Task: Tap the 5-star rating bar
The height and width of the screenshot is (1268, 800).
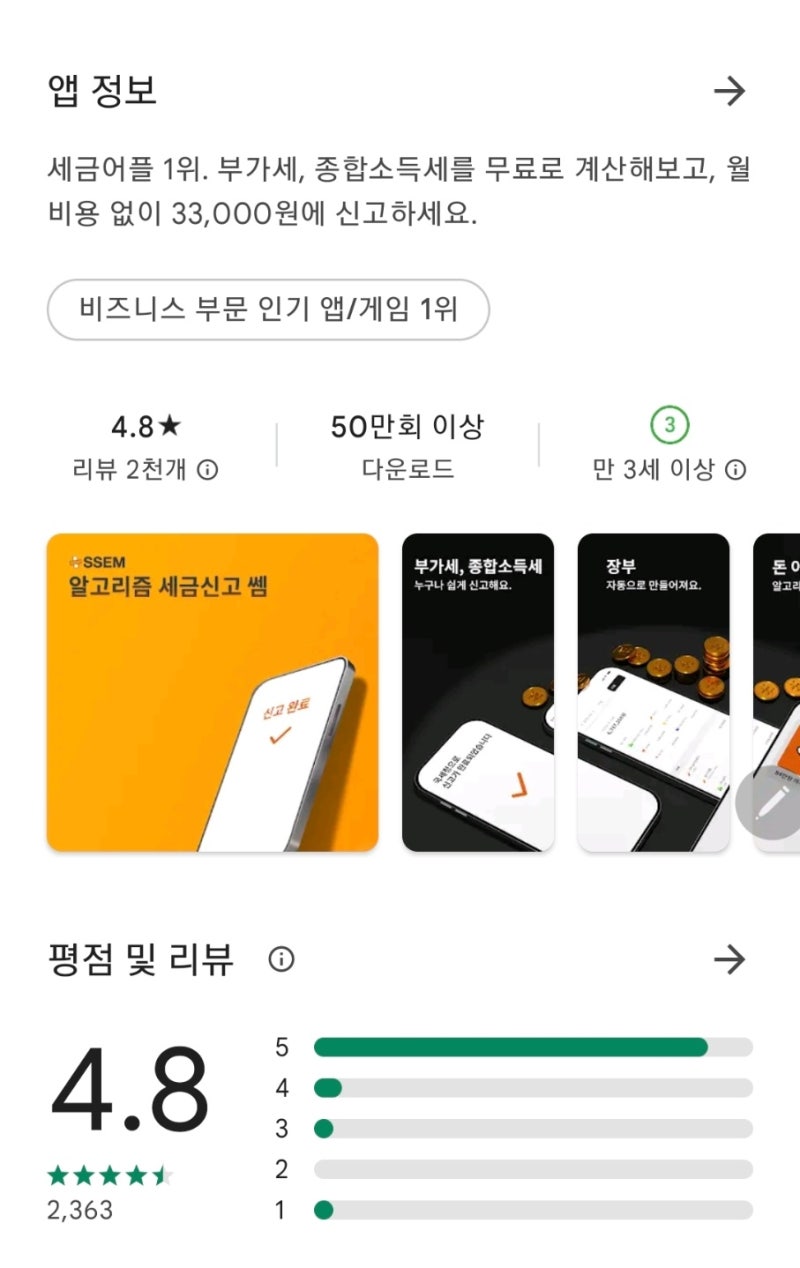Action: click(533, 1047)
